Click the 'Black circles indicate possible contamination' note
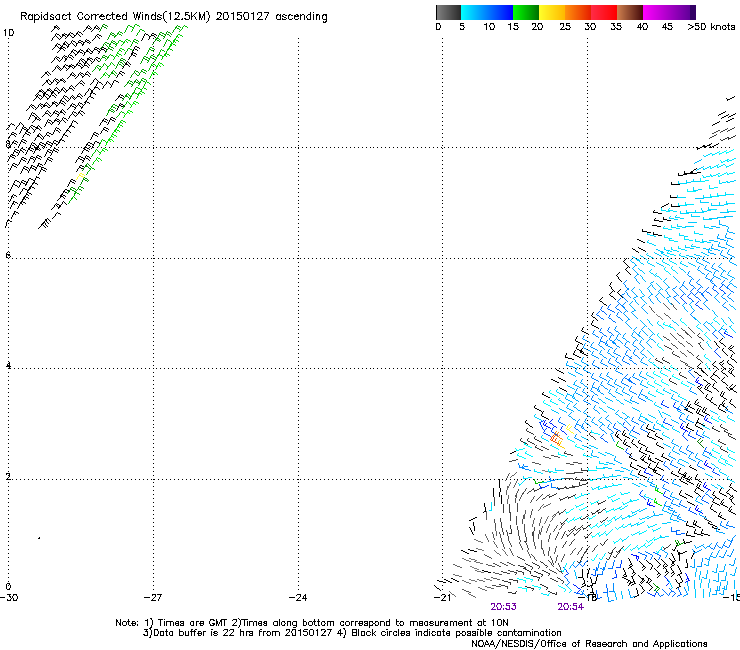The height and width of the screenshot is (650, 740). coord(456,633)
